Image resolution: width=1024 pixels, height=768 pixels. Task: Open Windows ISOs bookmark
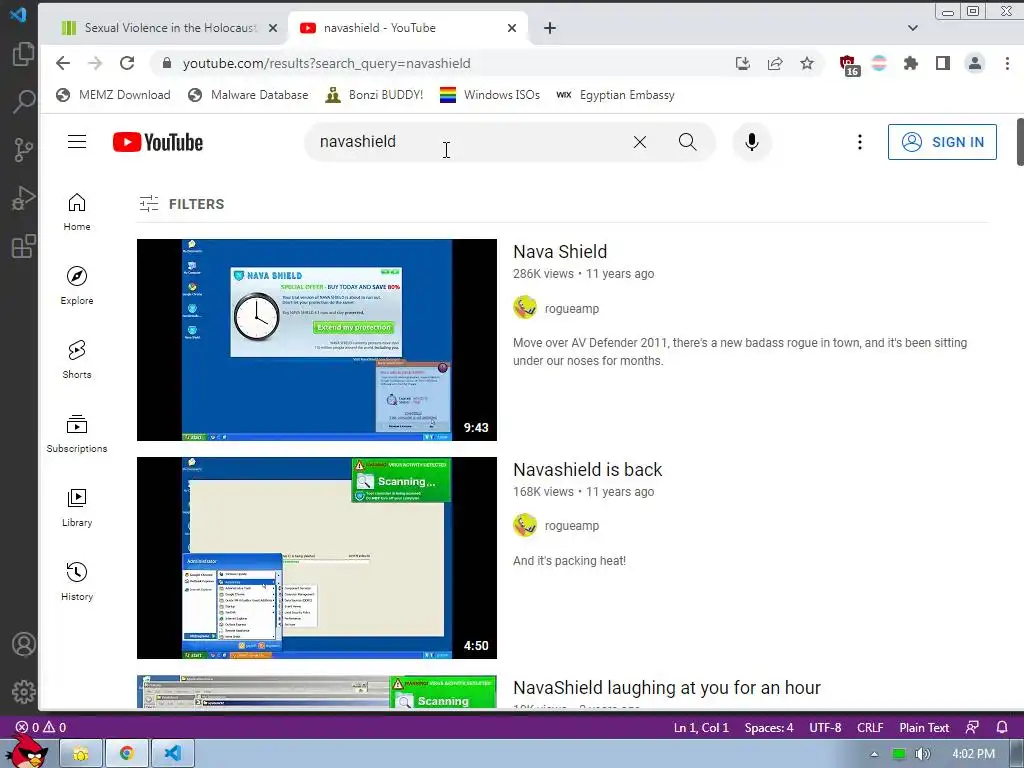(x=490, y=95)
